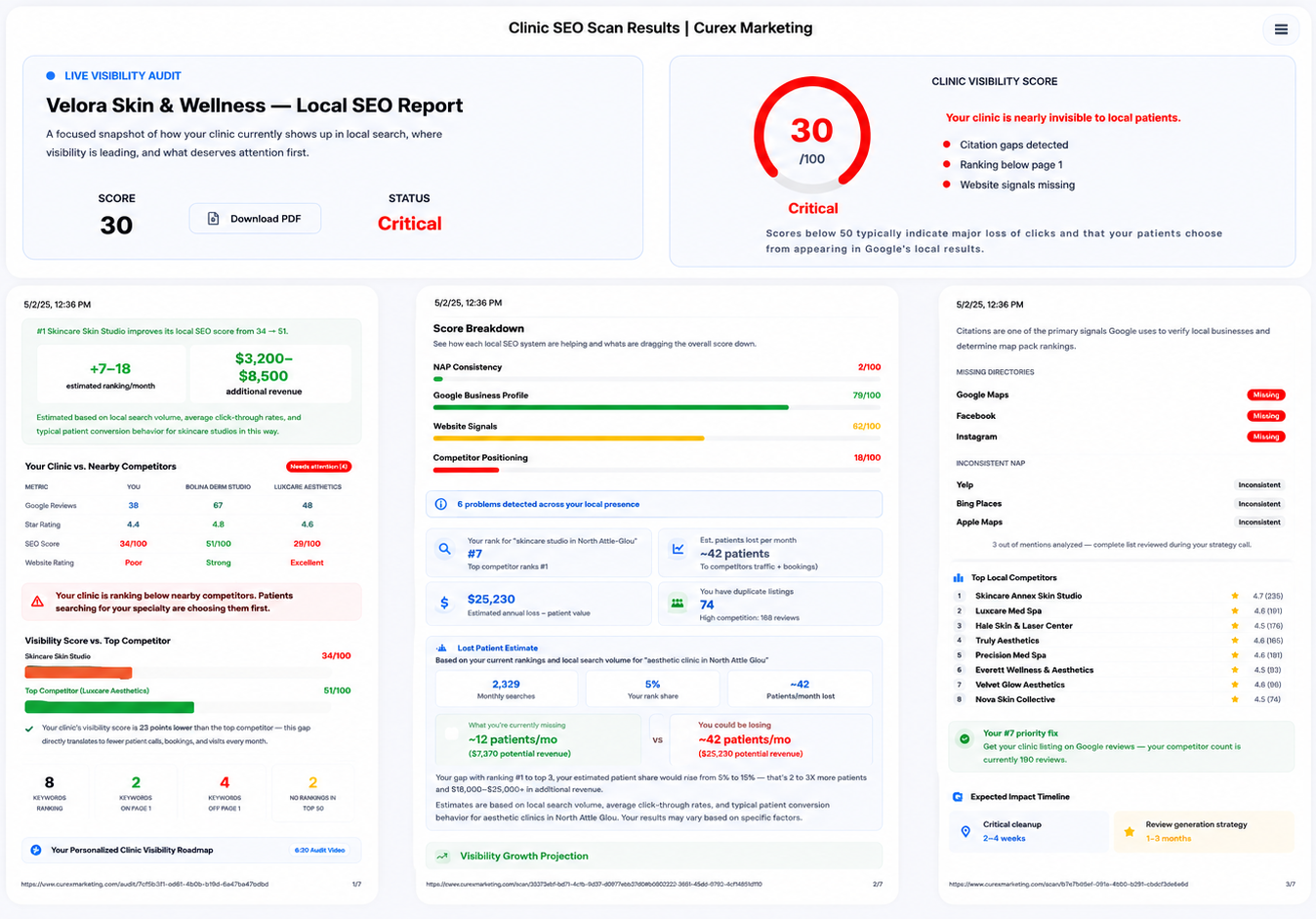Select Luxcare Med Spa competitor row

point(1122,611)
